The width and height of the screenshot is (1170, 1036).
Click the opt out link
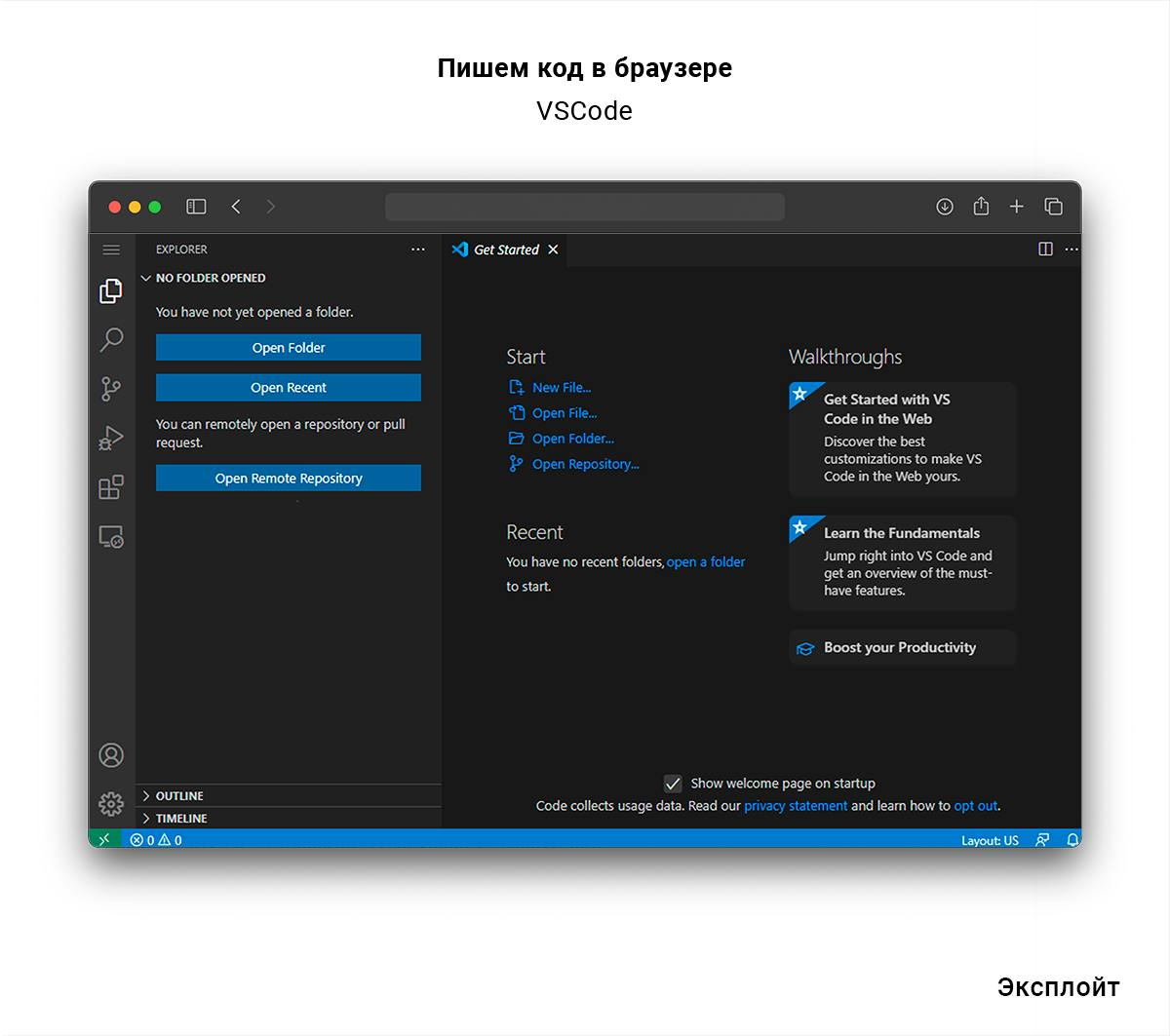976,806
